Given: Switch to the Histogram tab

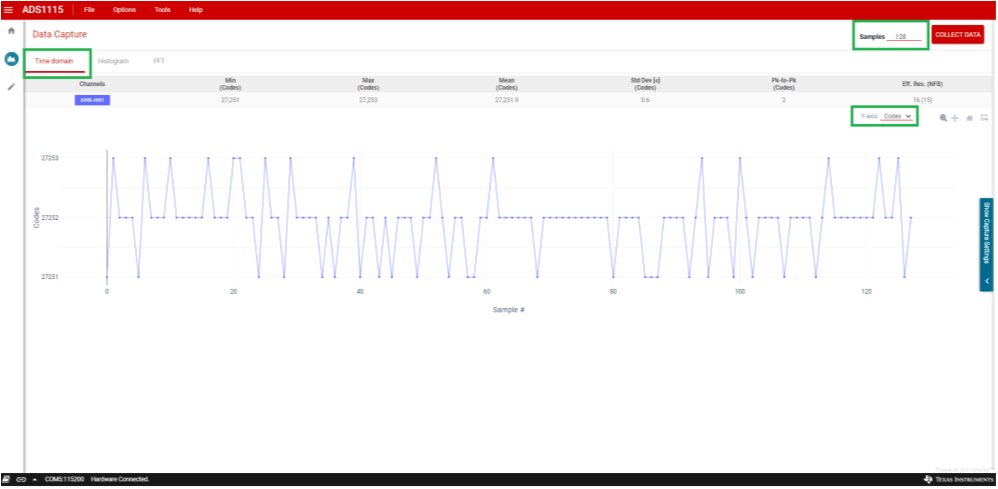Looking at the screenshot, I should [x=113, y=62].
